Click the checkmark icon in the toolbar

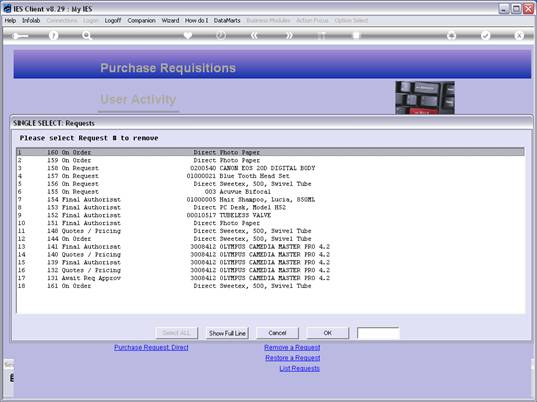click(485, 36)
